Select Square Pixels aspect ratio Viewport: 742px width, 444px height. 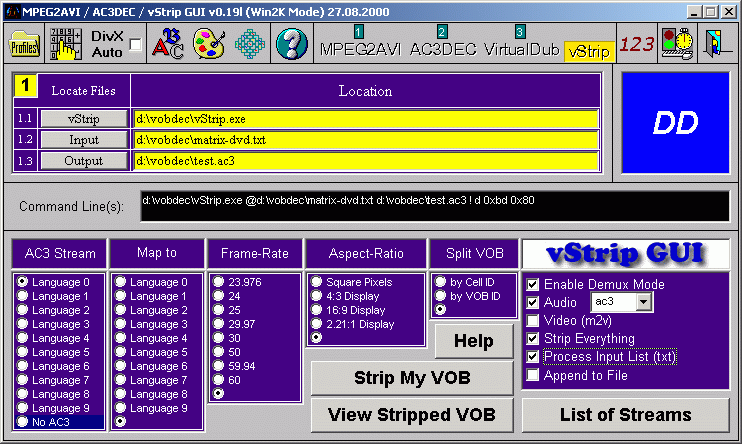[316, 282]
